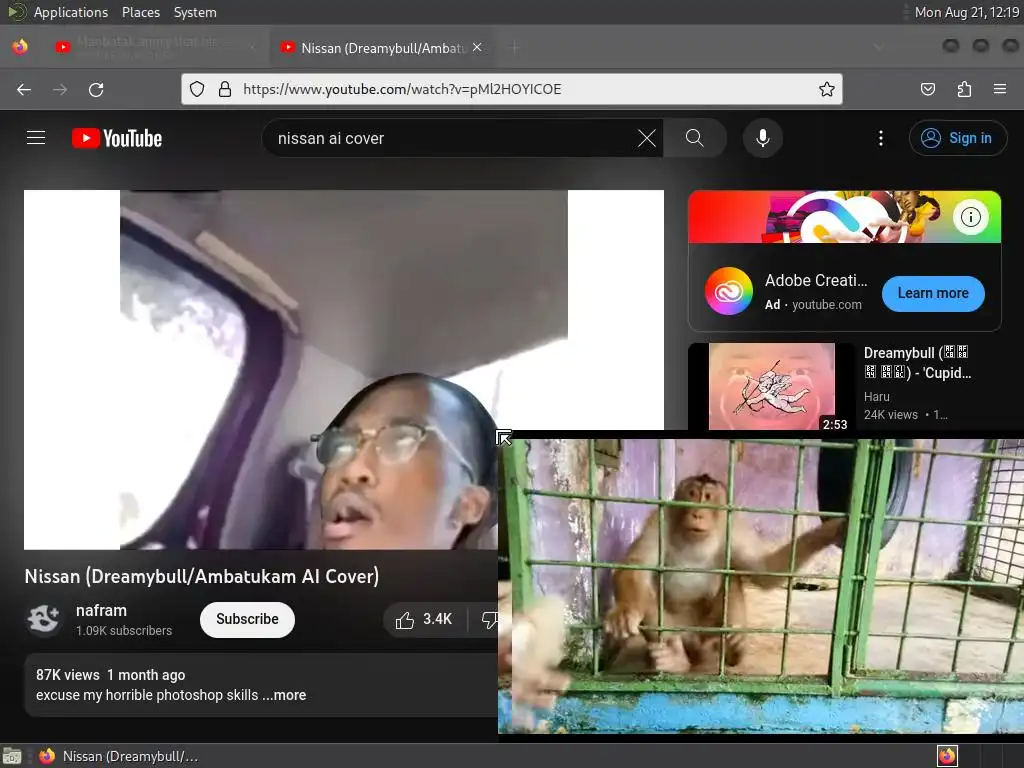
Task: Open the YouTube guide hamburger menu
Action: coord(36,138)
